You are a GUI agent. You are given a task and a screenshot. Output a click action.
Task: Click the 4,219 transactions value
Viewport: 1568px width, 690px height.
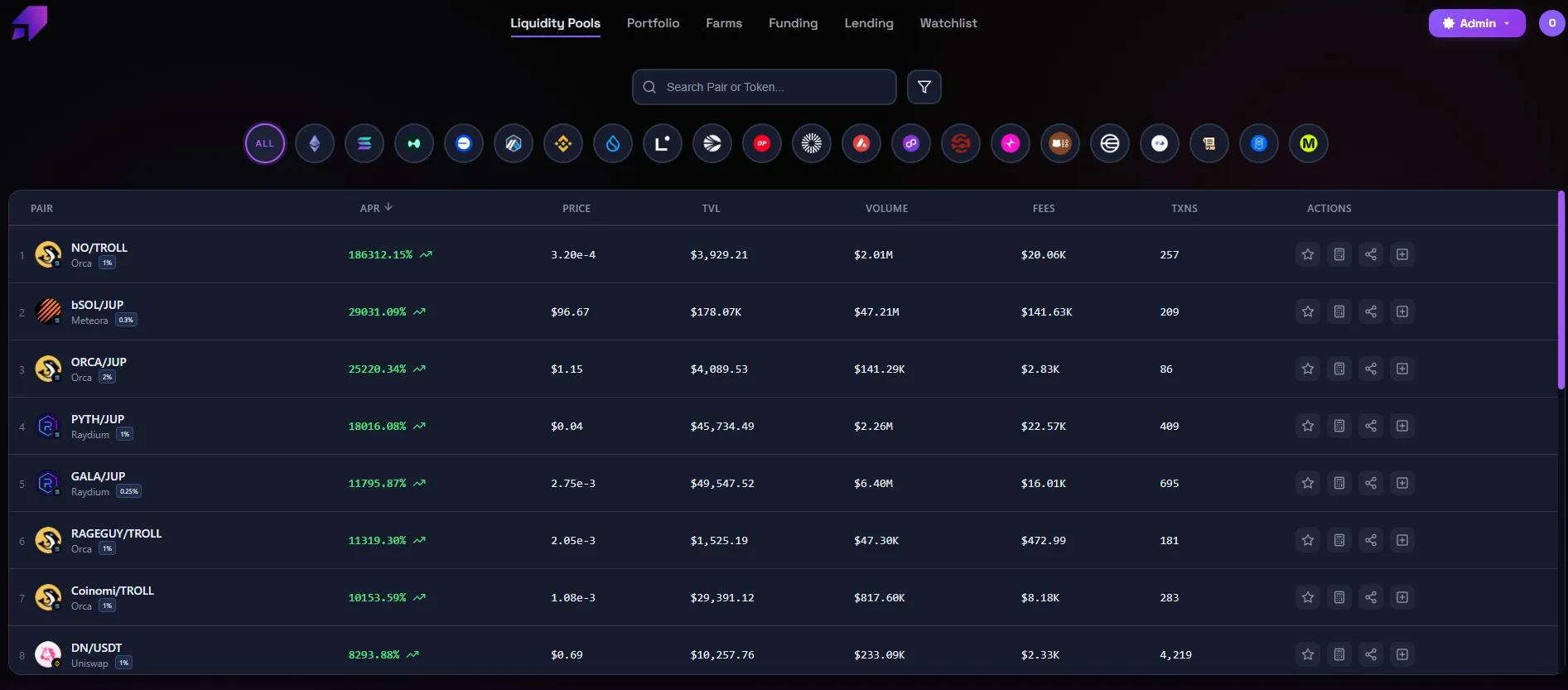pos(1175,654)
